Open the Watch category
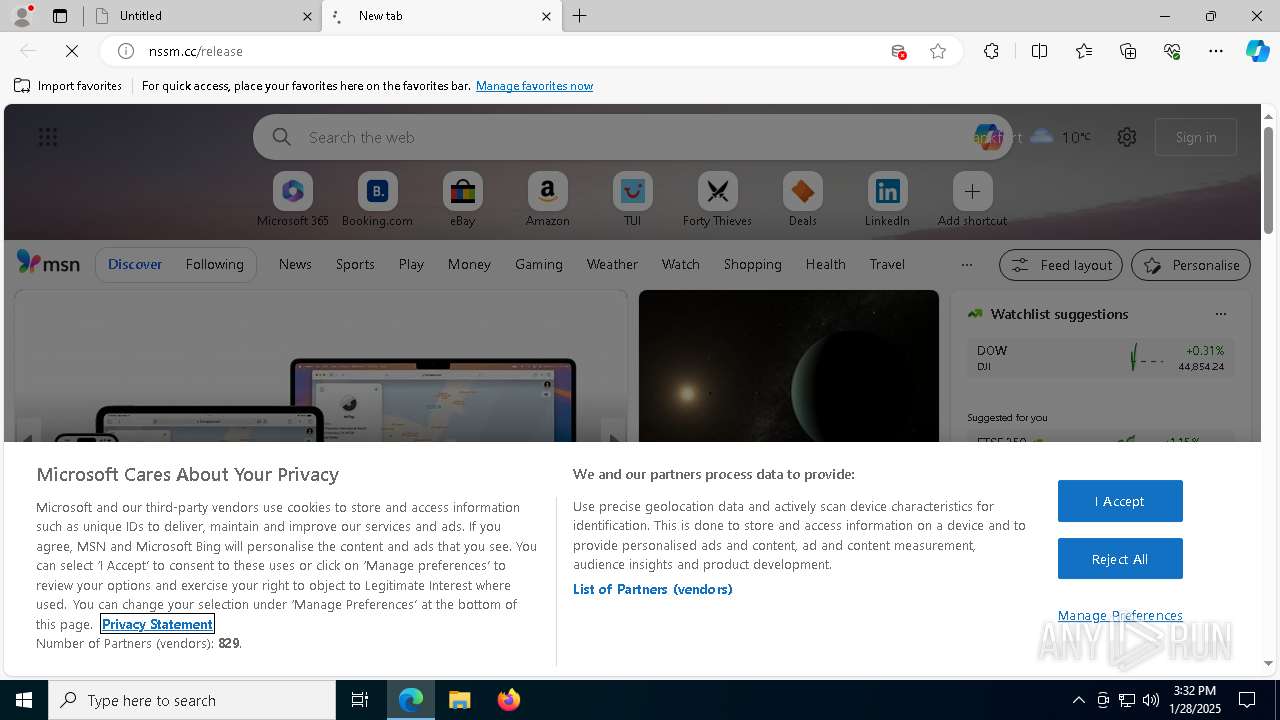 [681, 264]
